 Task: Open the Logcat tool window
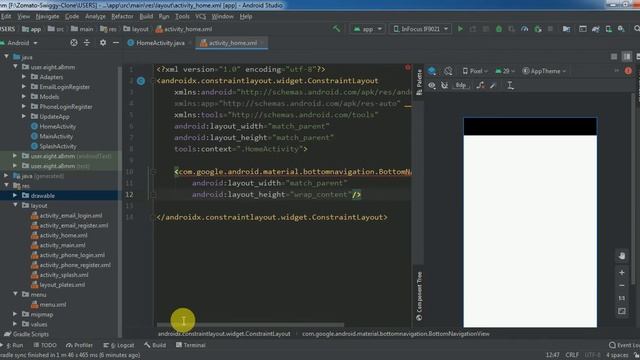click(x=119, y=345)
